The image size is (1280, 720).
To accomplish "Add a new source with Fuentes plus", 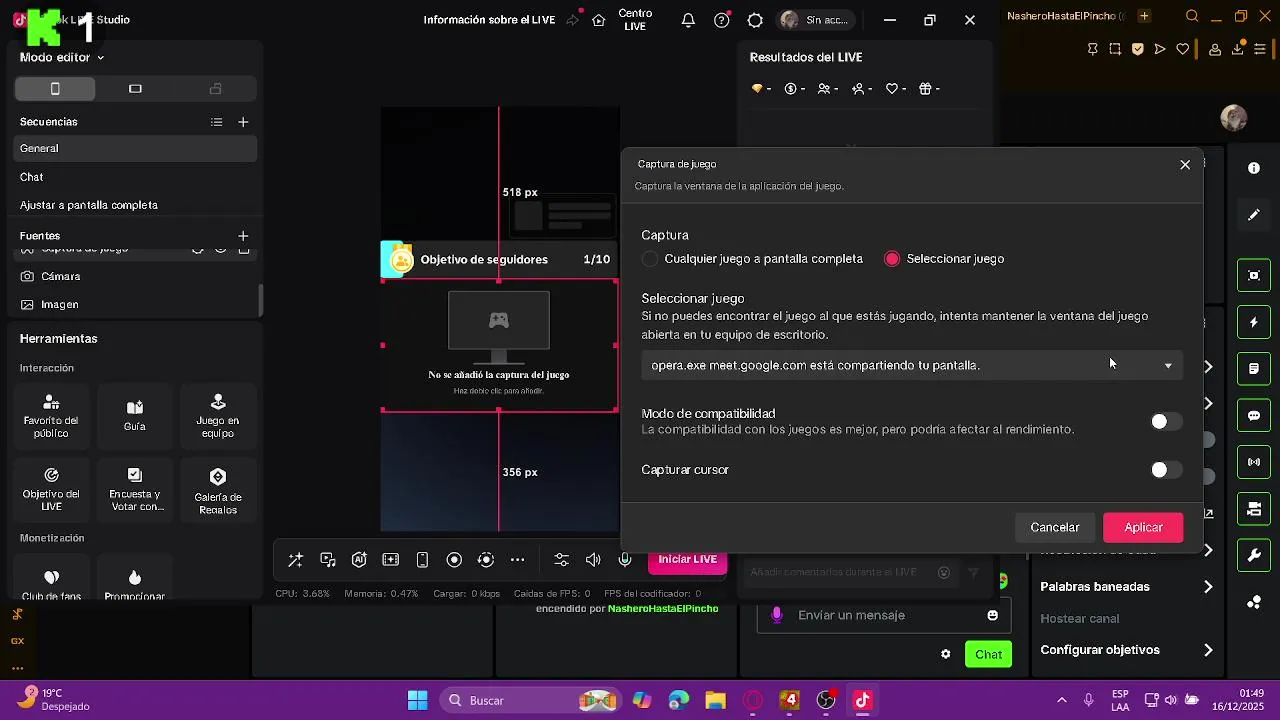I will tap(243, 236).
